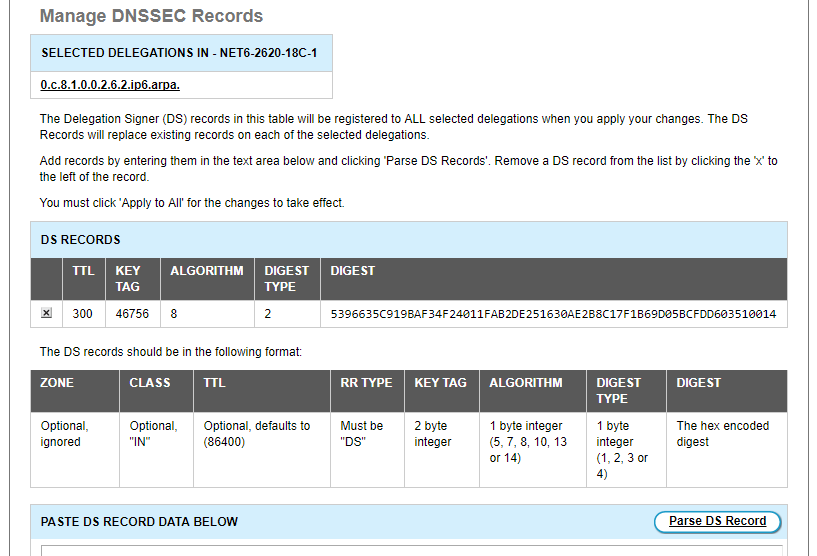
Task: Remove the DS record with the x icon
Action: pyautogui.click(x=46, y=313)
